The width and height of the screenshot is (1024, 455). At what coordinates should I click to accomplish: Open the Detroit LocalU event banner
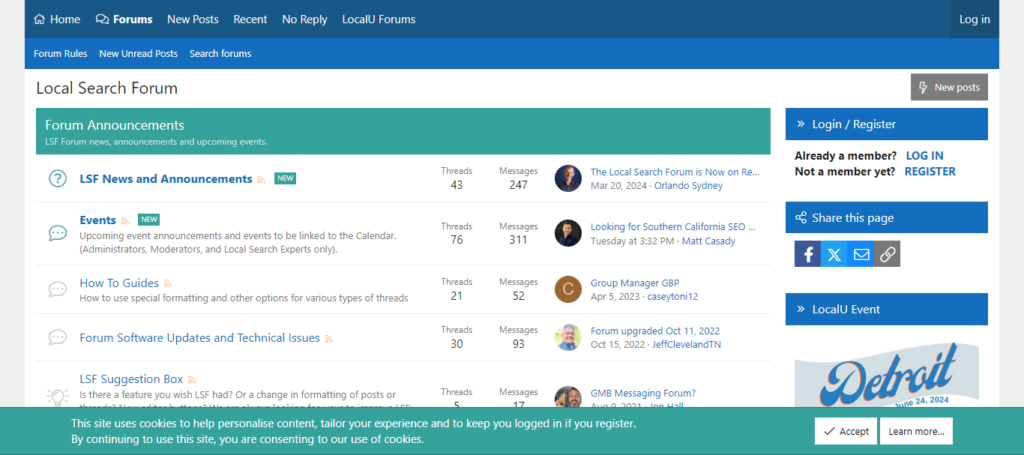pos(886,375)
